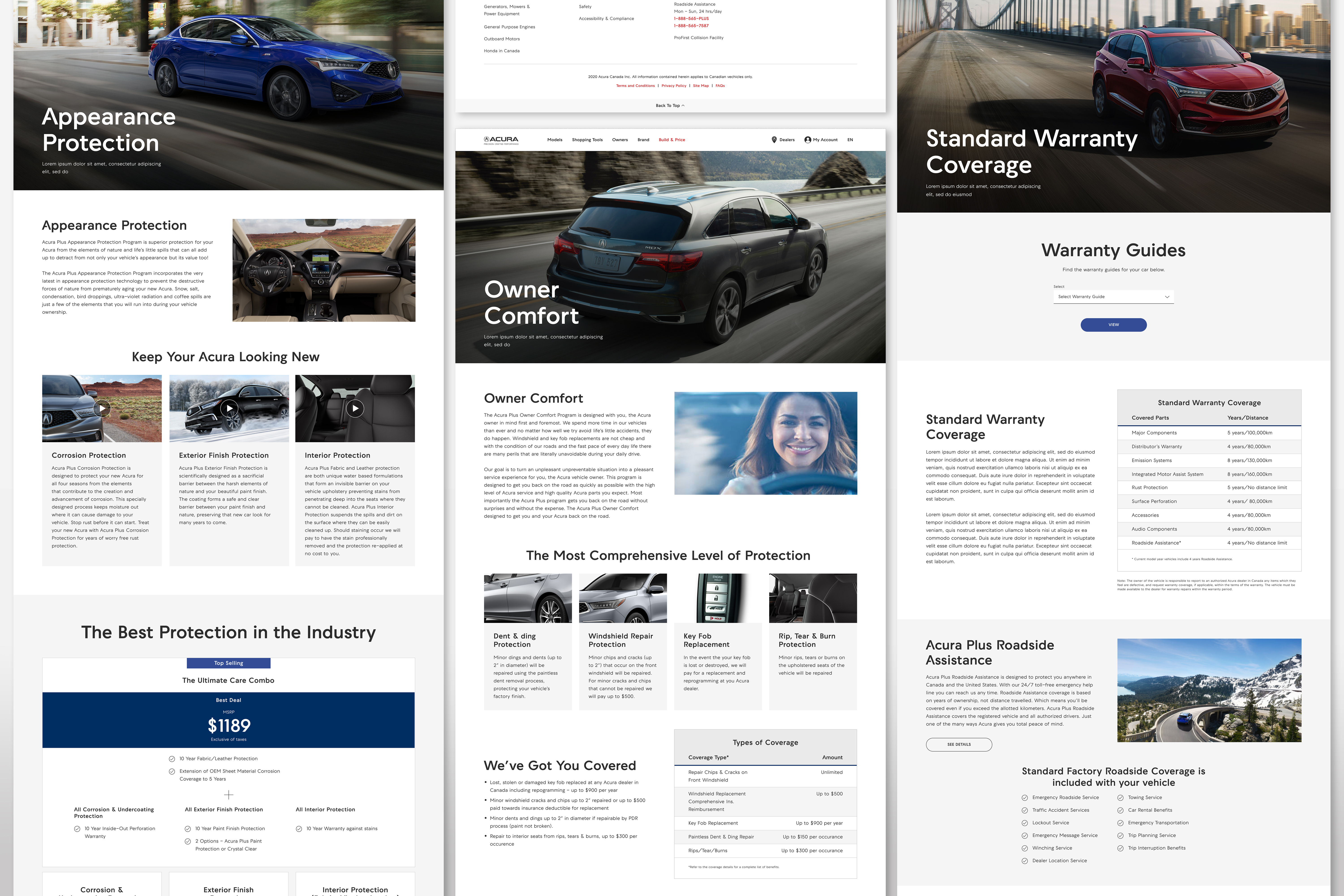
Task: Play the Exterior Finish Protection video
Action: [229, 409]
